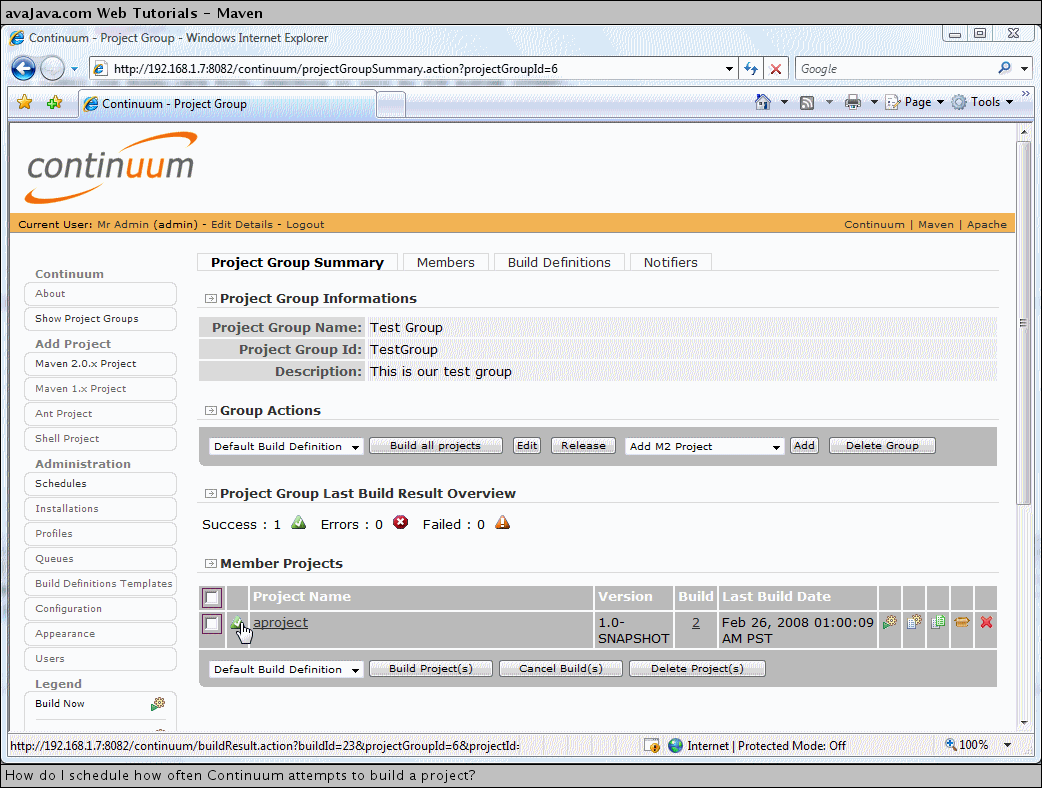This screenshot has height=788, width=1042.
Task: Click the IE Back navigation arrow
Action: coord(24,69)
